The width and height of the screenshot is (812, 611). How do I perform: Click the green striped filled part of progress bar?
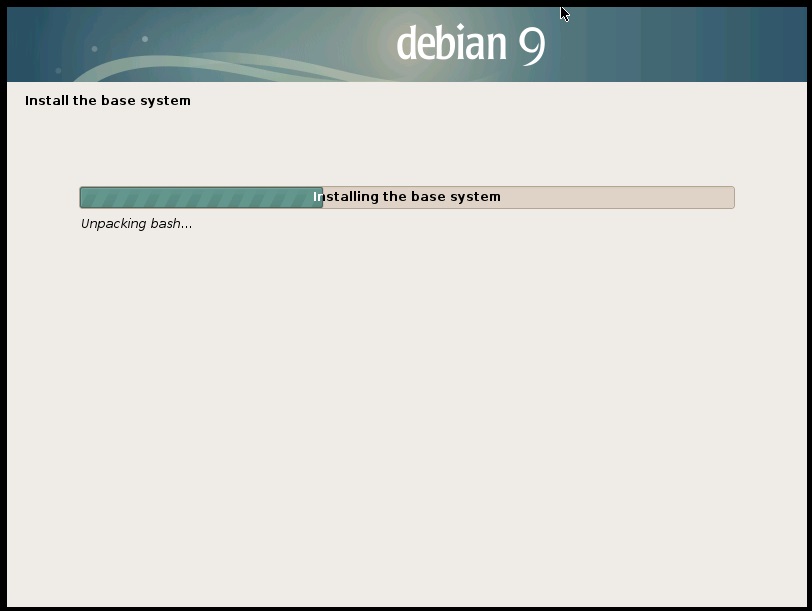(200, 197)
